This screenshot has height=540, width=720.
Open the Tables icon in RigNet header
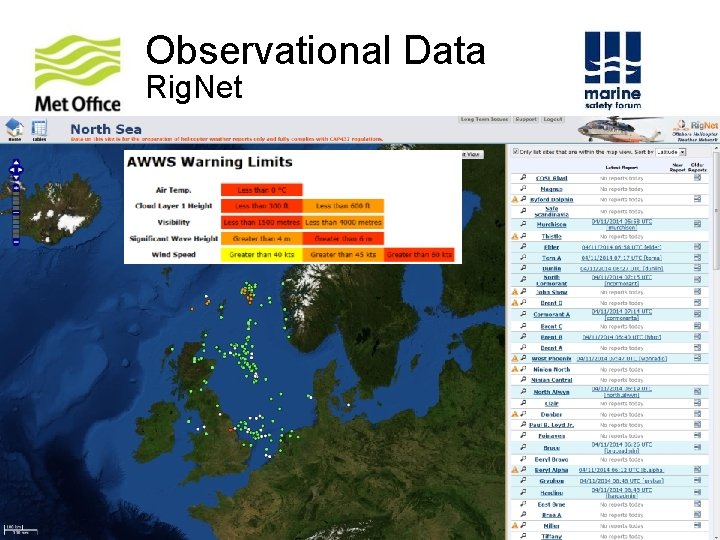[39, 130]
